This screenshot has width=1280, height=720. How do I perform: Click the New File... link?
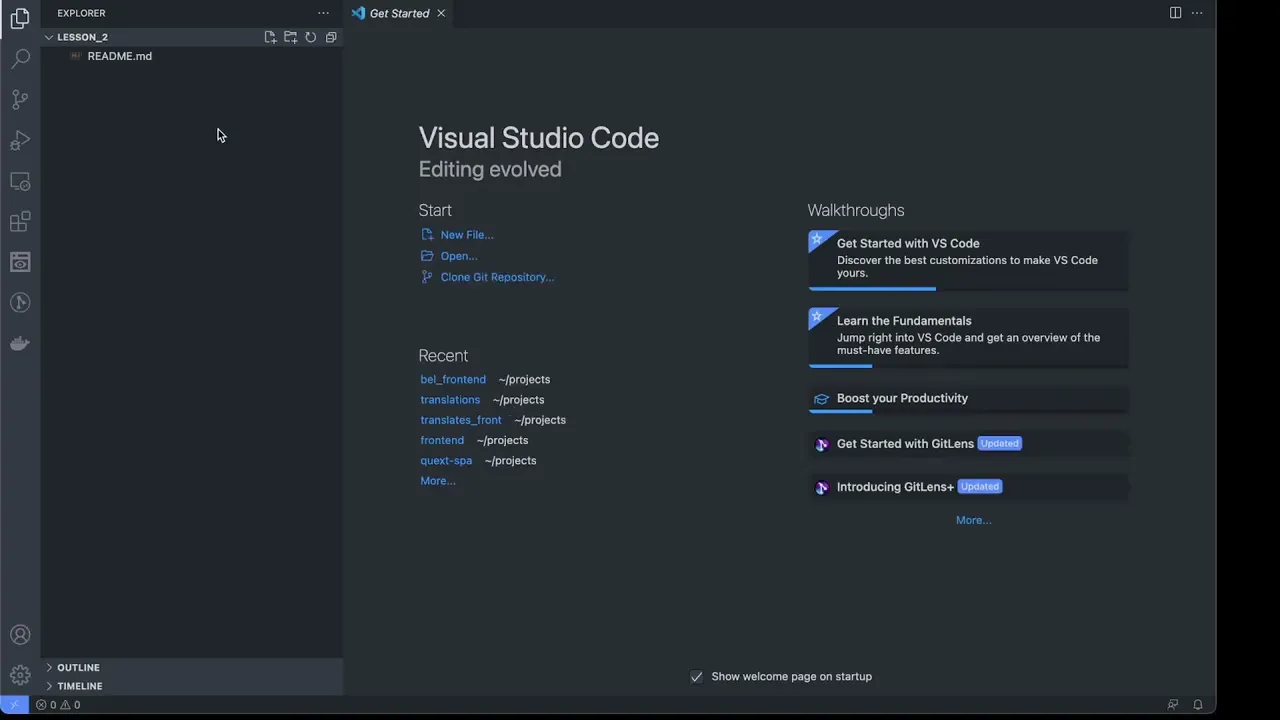[x=467, y=235]
